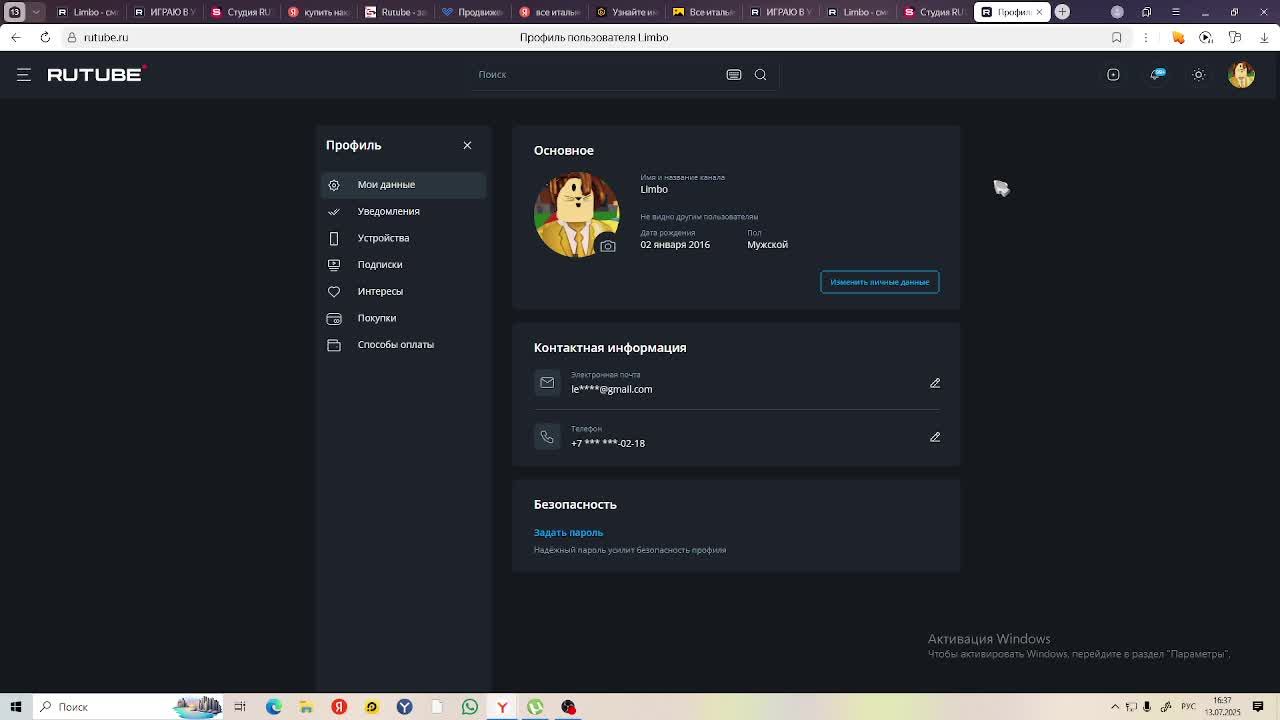
Task: Open Способы оплаты in the profile menu
Action: [403, 344]
